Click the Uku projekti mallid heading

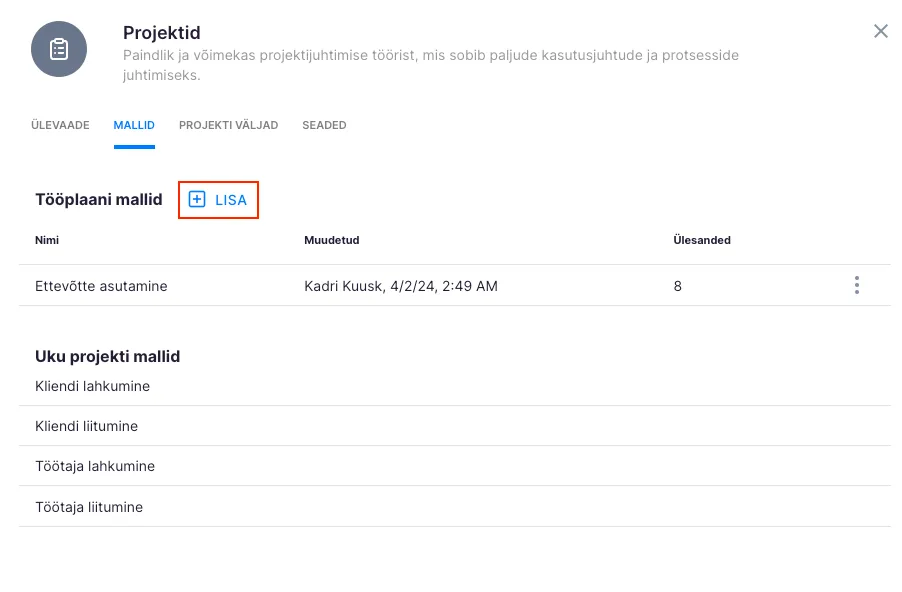(107, 357)
